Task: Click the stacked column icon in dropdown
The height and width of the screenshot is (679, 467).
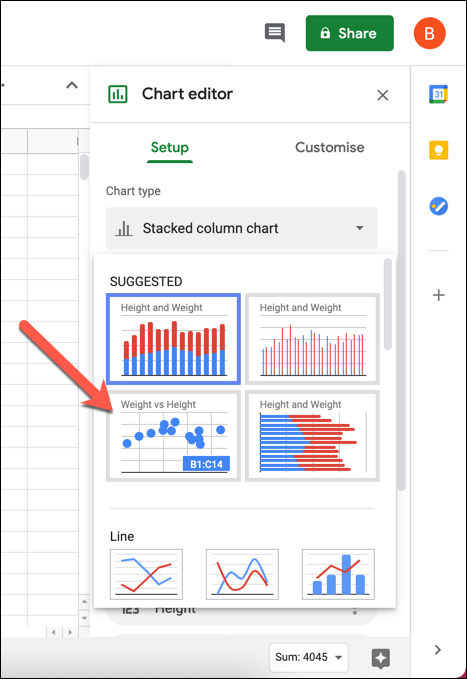Action: (x=123, y=228)
